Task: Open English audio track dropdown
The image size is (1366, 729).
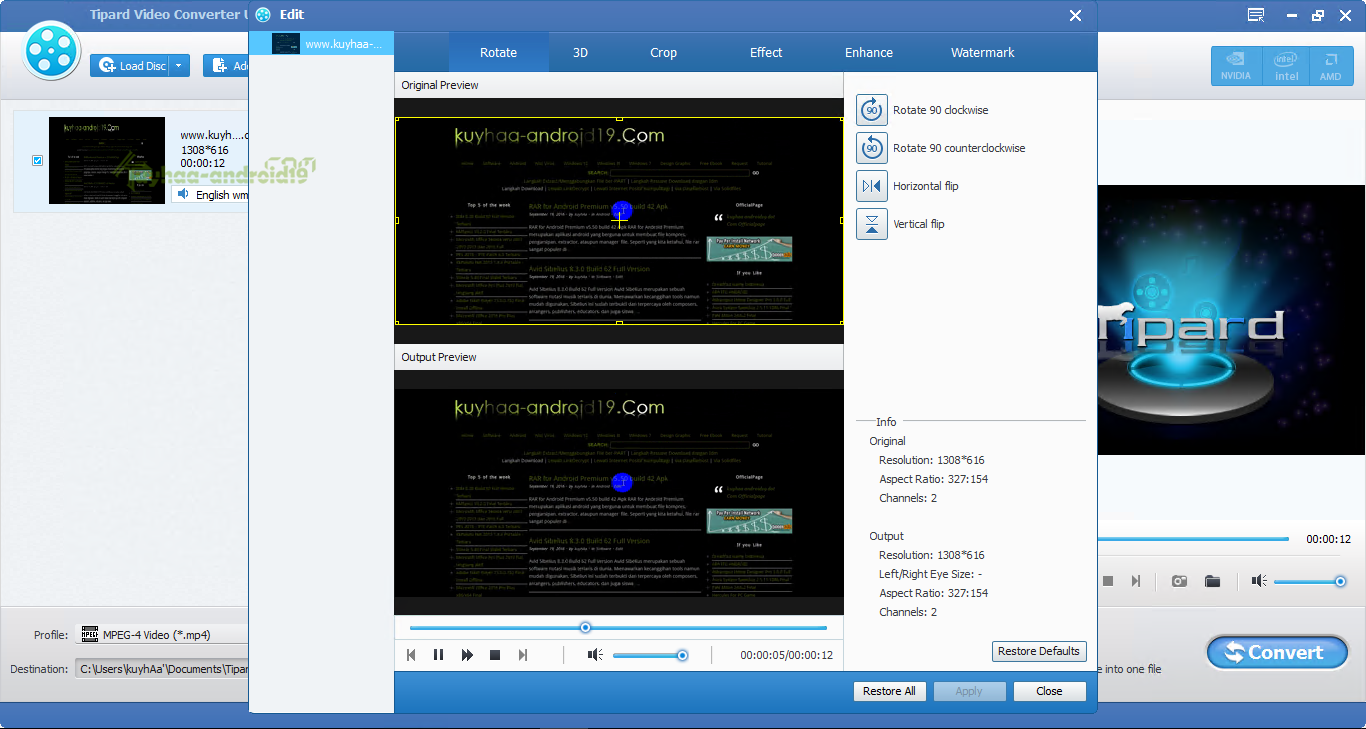Action: (210, 195)
